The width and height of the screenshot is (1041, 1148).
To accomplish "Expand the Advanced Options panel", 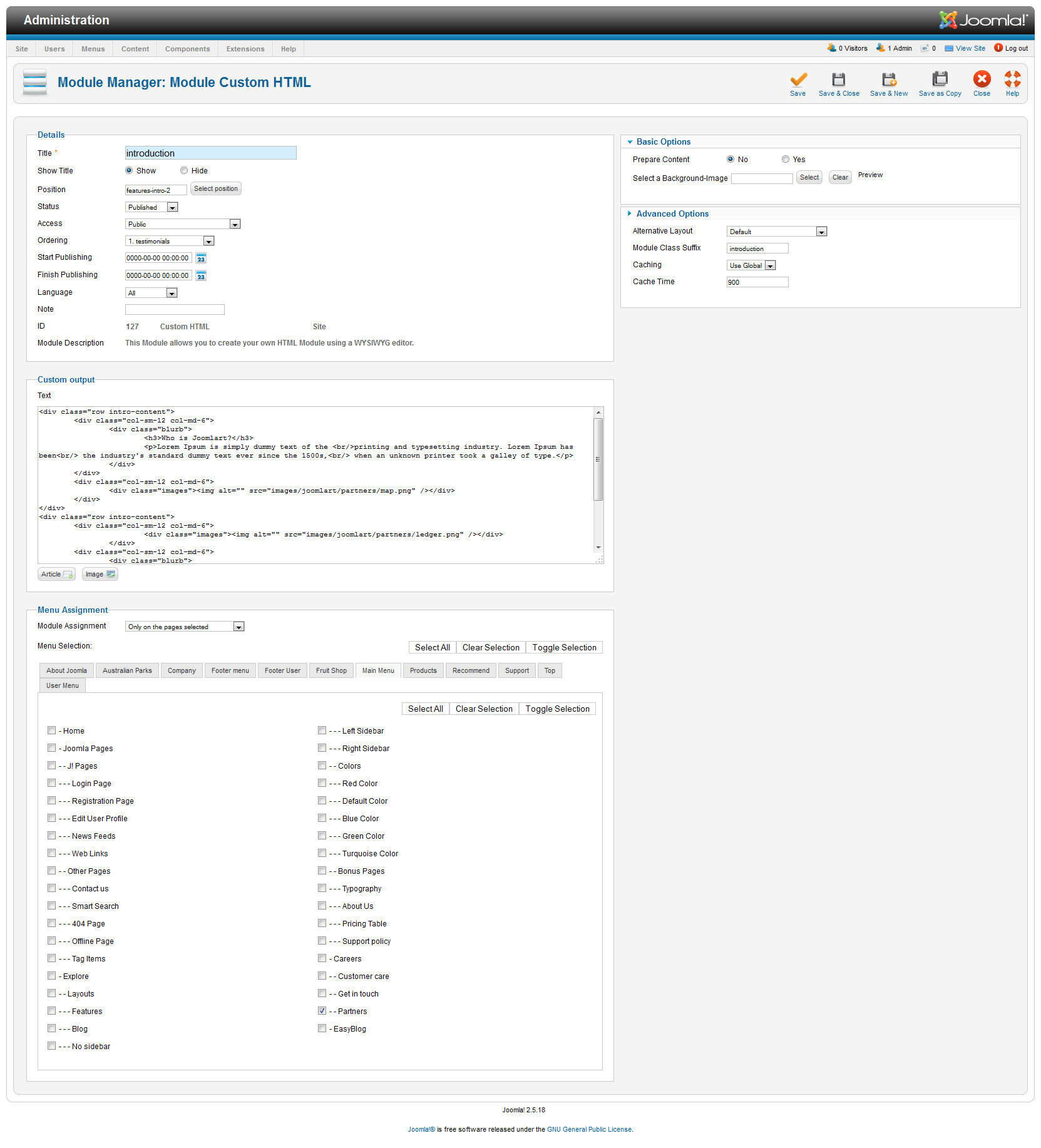I will coord(672,213).
